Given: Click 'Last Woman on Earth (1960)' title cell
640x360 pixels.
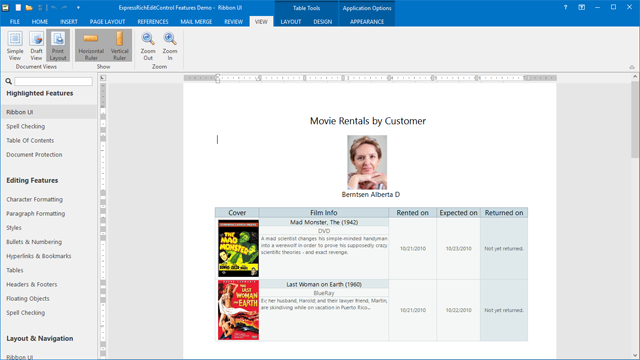Looking at the screenshot, I should tap(324, 284).
